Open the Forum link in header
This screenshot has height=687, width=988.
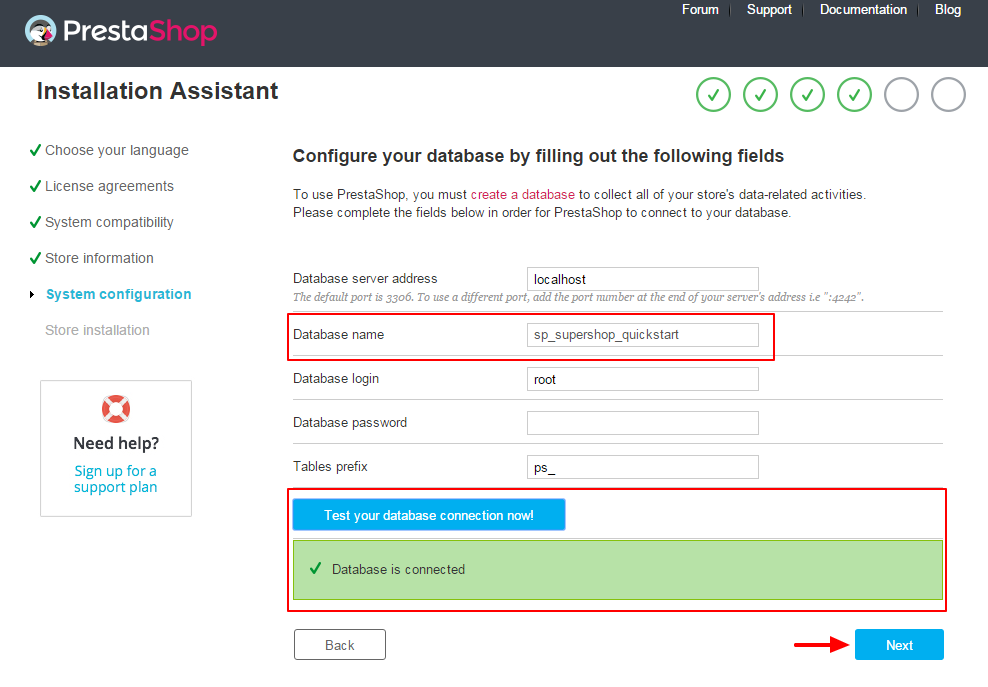[700, 9]
